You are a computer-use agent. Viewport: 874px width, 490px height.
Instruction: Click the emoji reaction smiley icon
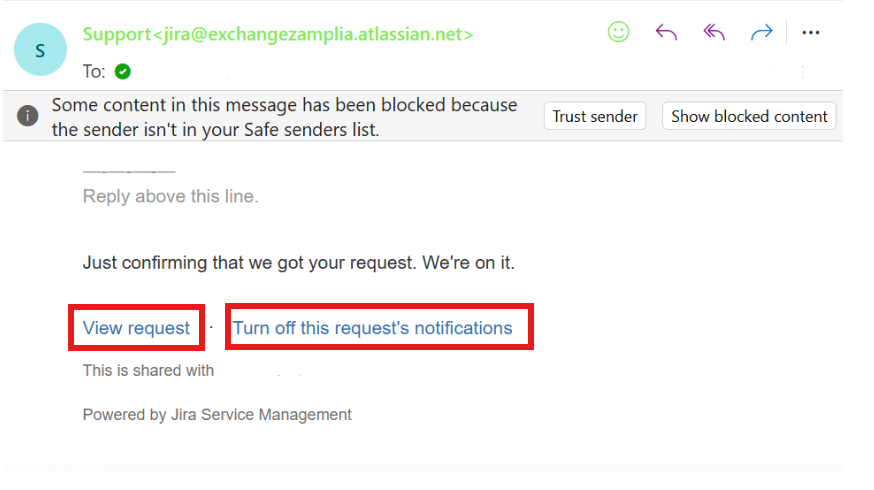point(619,32)
